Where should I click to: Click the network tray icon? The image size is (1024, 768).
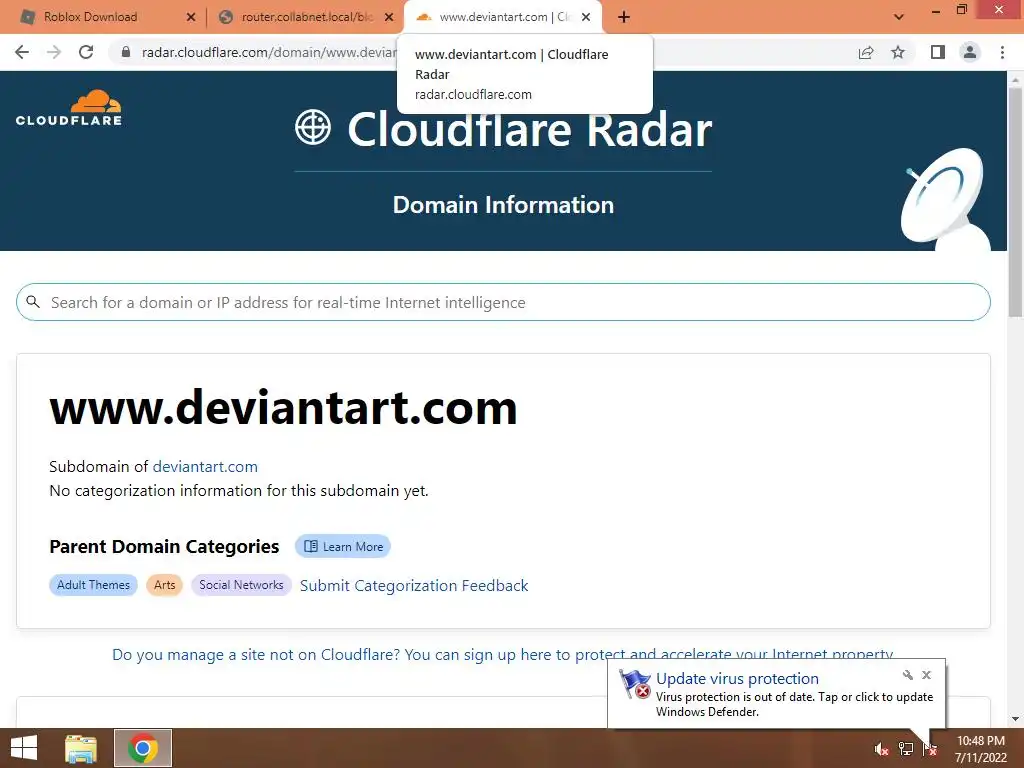pyautogui.click(x=906, y=749)
